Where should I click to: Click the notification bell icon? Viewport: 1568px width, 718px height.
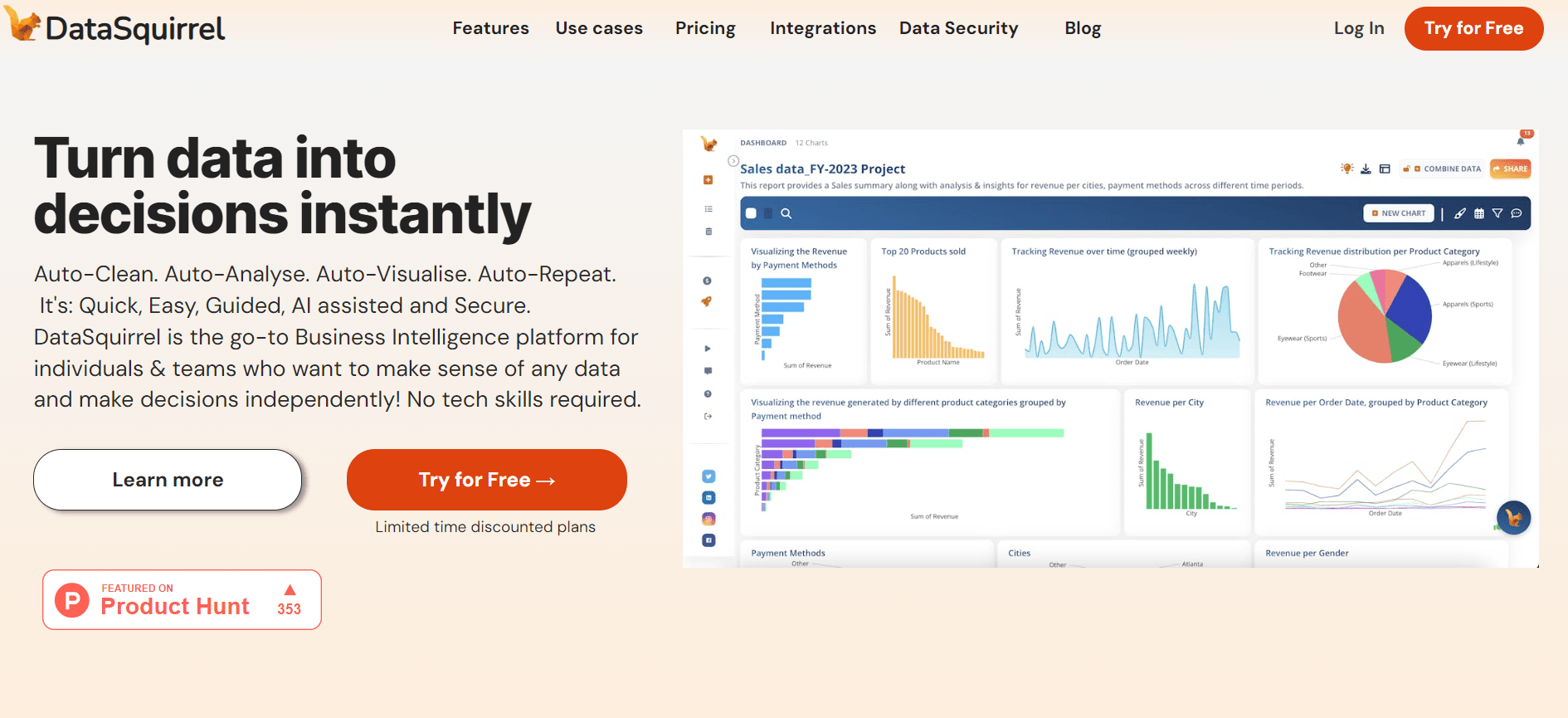click(1521, 140)
